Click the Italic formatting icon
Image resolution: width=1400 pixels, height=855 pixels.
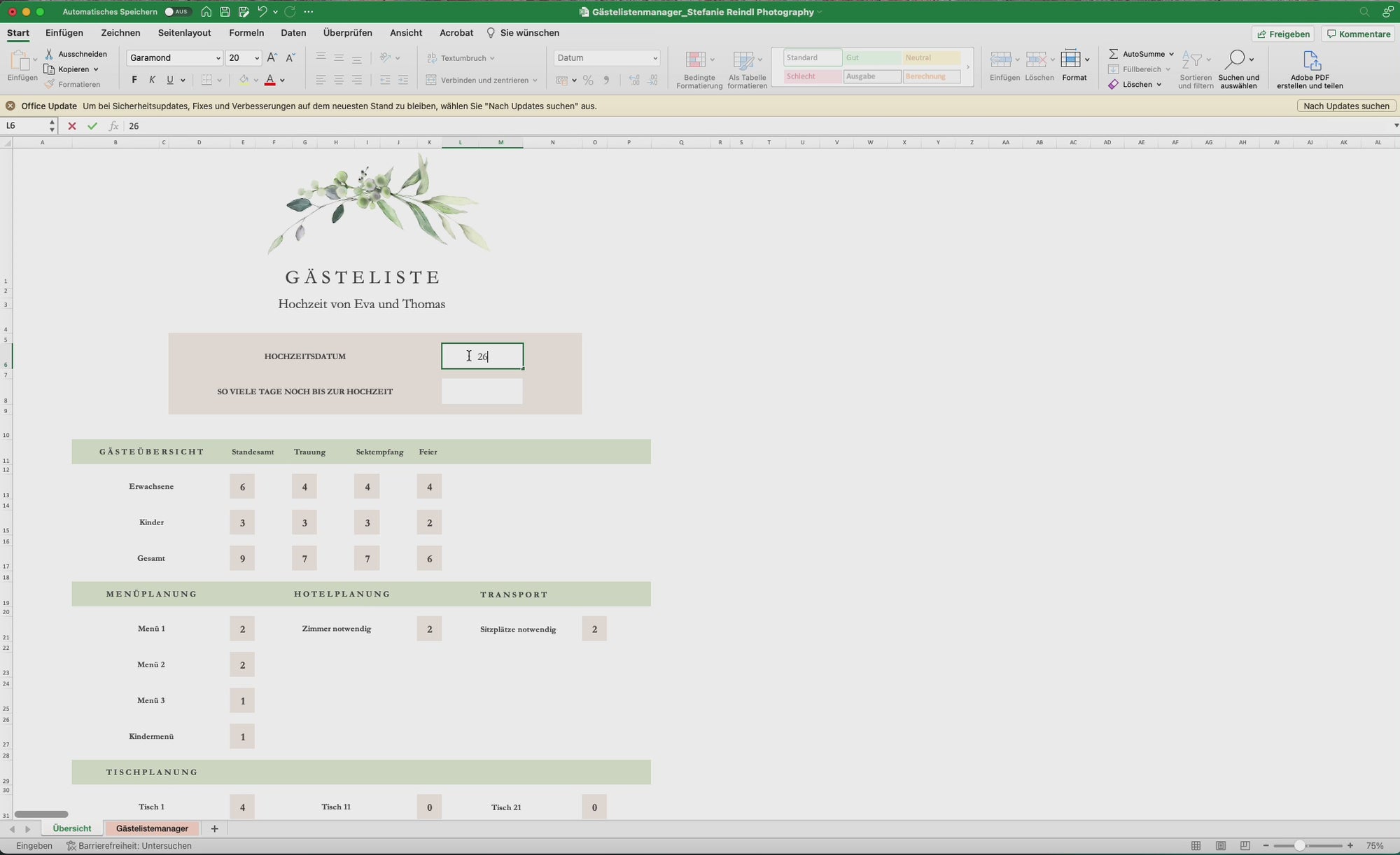(152, 81)
